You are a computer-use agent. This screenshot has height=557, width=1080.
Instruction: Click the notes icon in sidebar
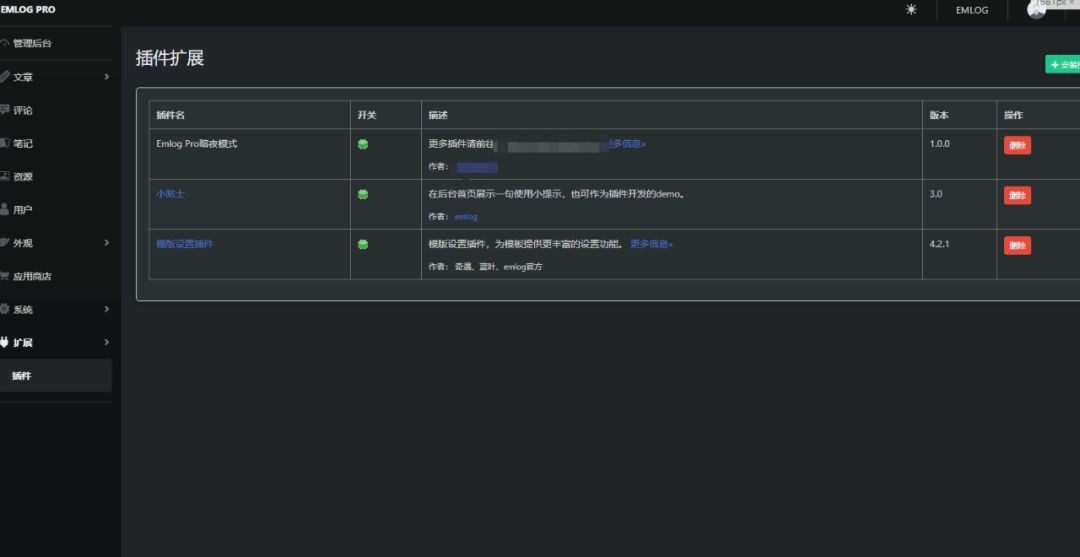[5, 143]
